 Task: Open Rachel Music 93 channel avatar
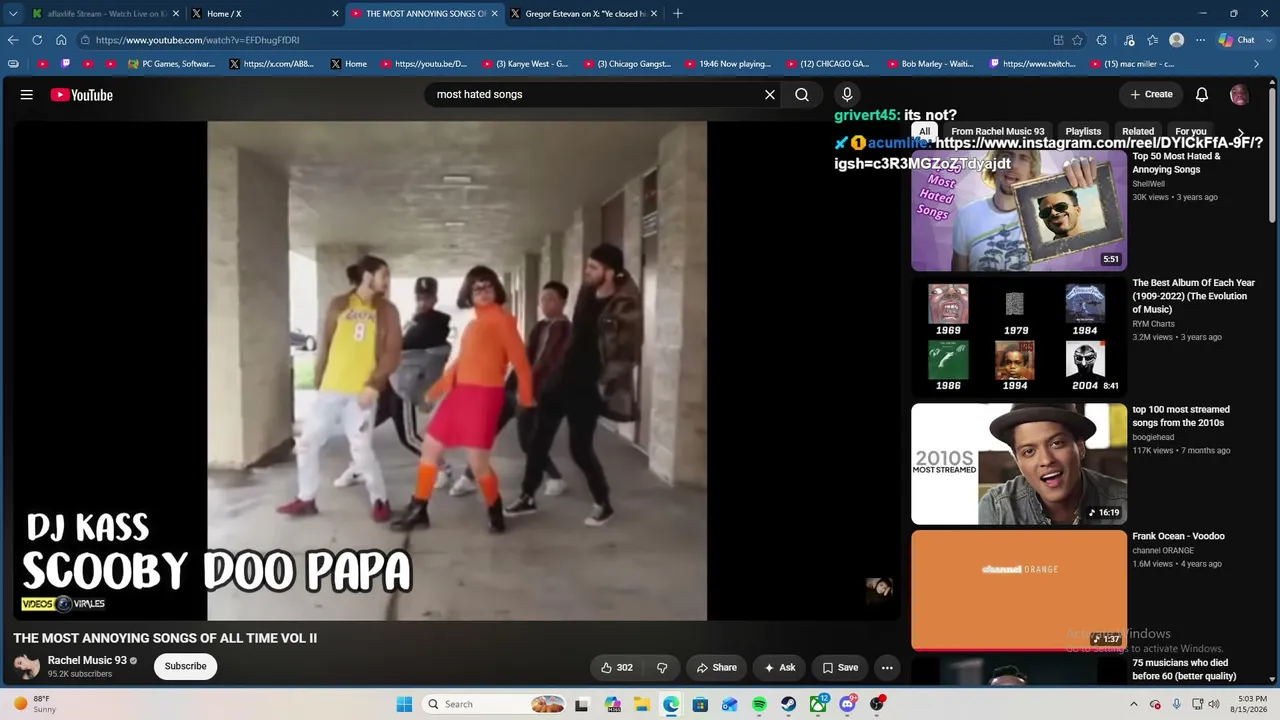pyautogui.click(x=27, y=666)
